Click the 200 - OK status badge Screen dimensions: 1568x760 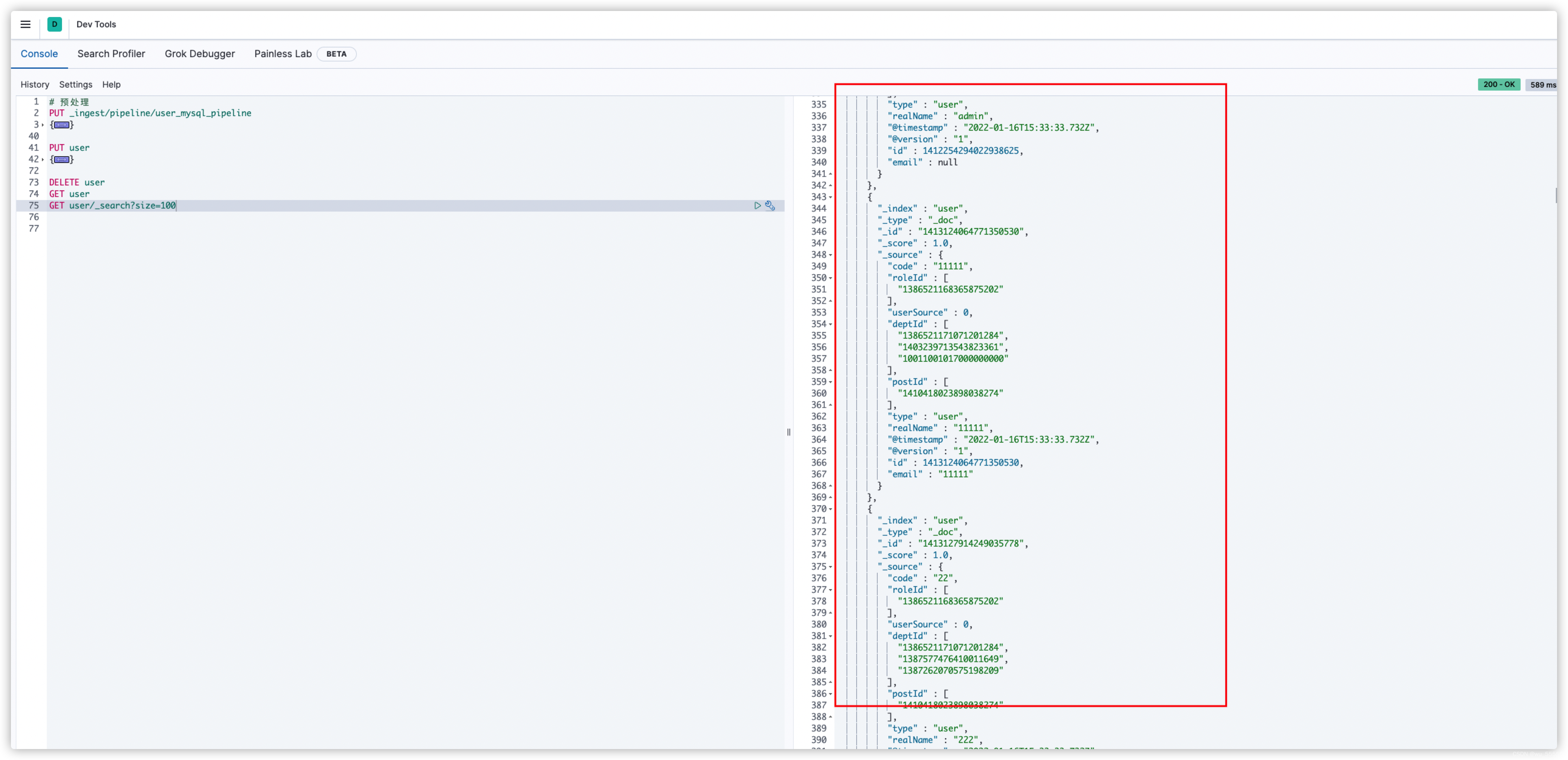click(1499, 85)
